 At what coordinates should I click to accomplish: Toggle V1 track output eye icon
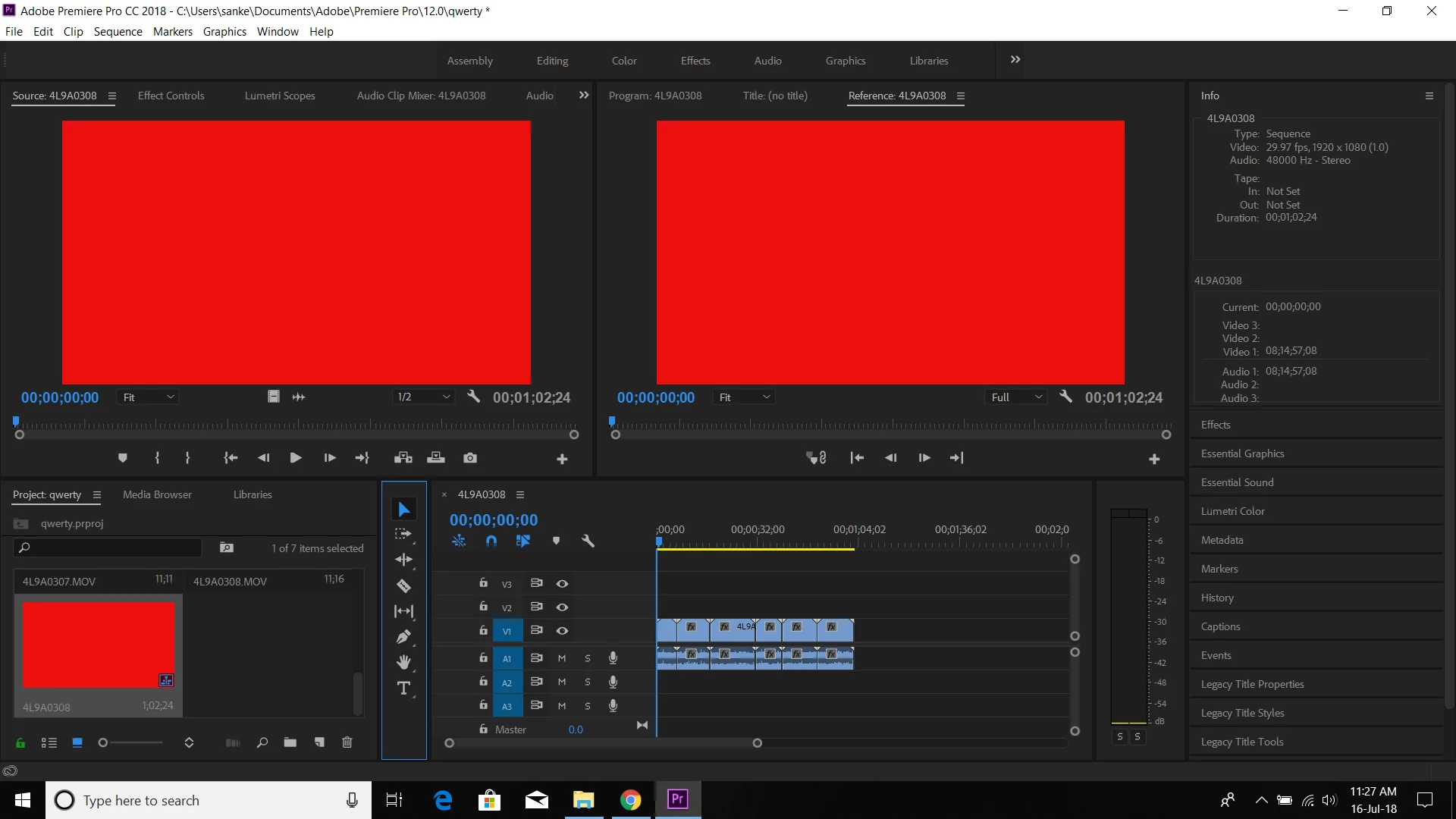562,631
